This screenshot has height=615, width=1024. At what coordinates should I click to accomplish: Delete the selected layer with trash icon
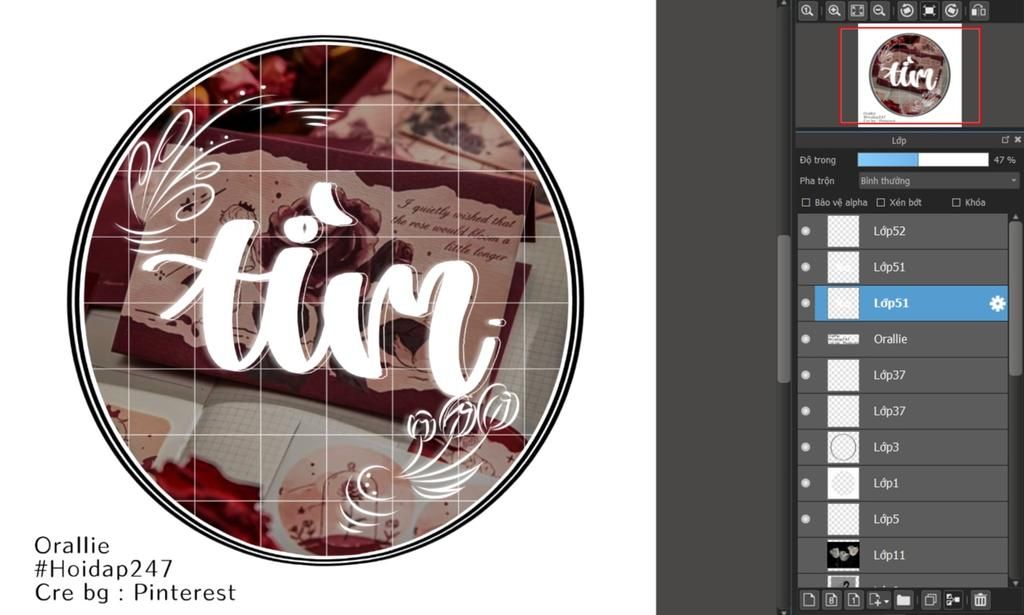[x=980, y=599]
